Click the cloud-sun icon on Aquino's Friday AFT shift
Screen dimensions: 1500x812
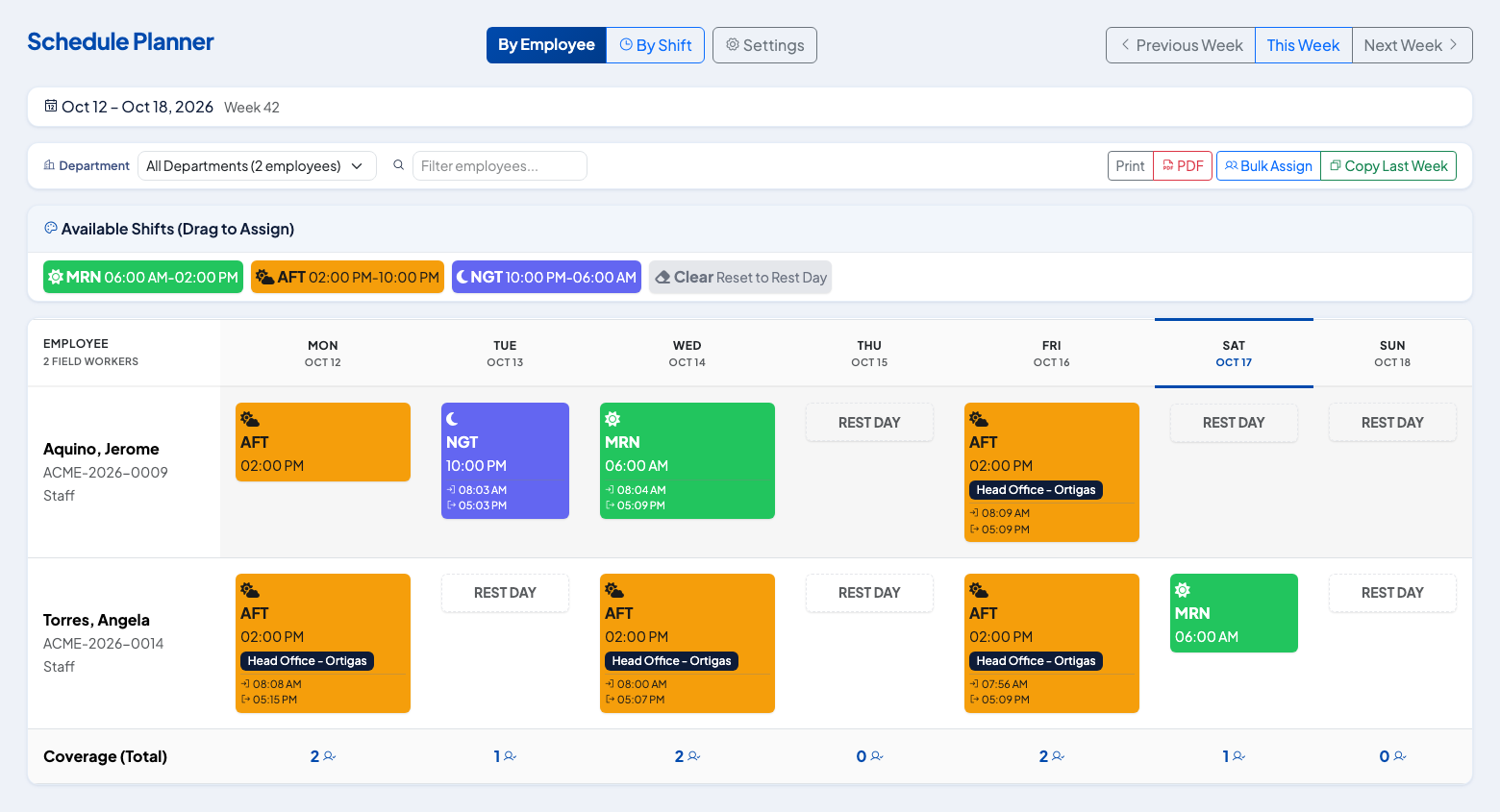point(979,419)
